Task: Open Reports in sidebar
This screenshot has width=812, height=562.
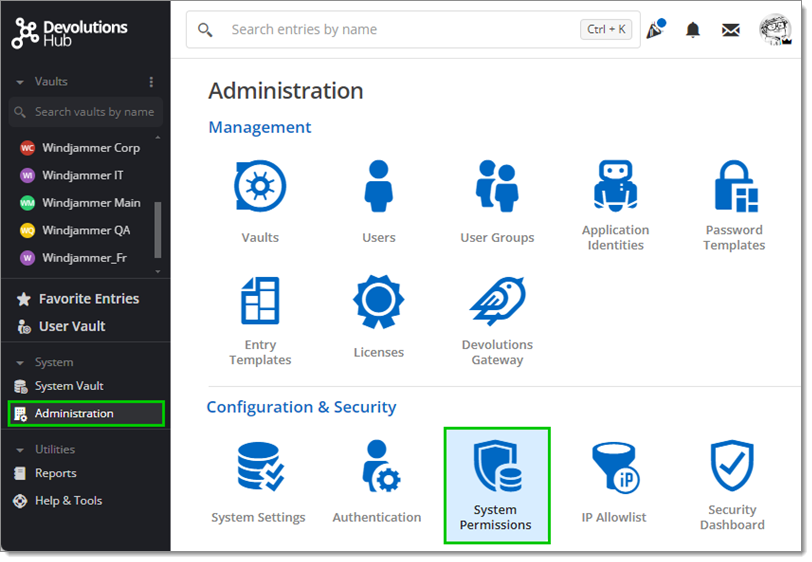Action: (x=45, y=473)
